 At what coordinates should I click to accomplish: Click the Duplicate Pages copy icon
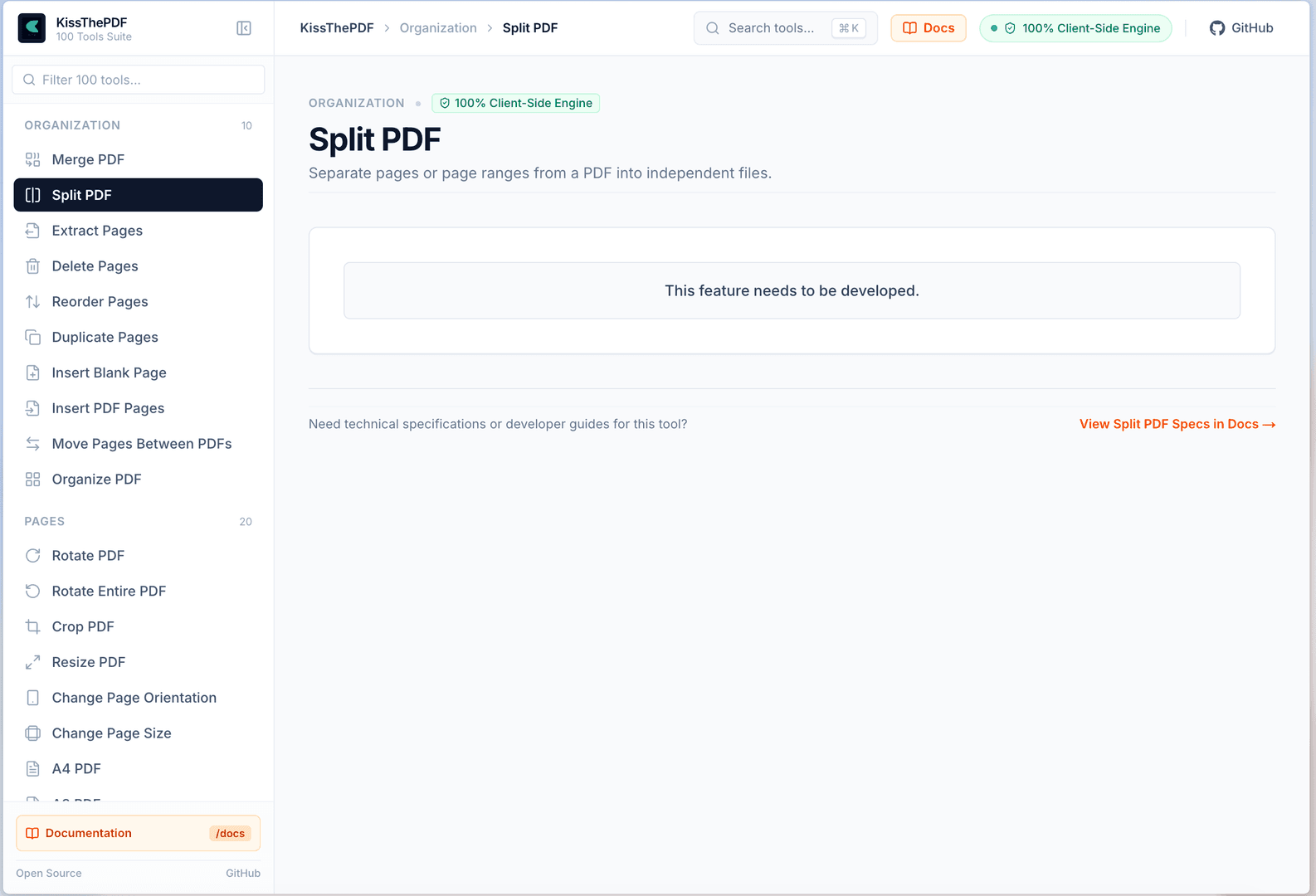point(32,338)
